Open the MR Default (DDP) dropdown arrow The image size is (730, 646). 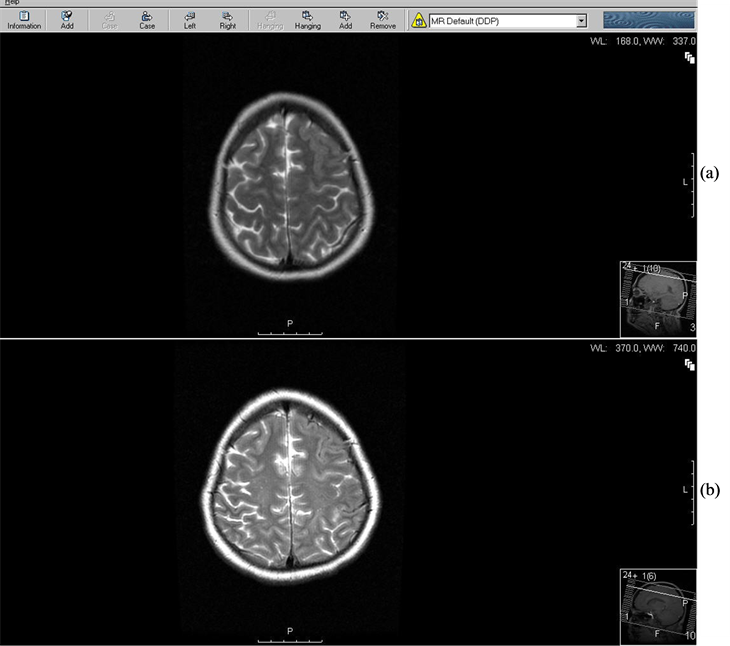(581, 20)
